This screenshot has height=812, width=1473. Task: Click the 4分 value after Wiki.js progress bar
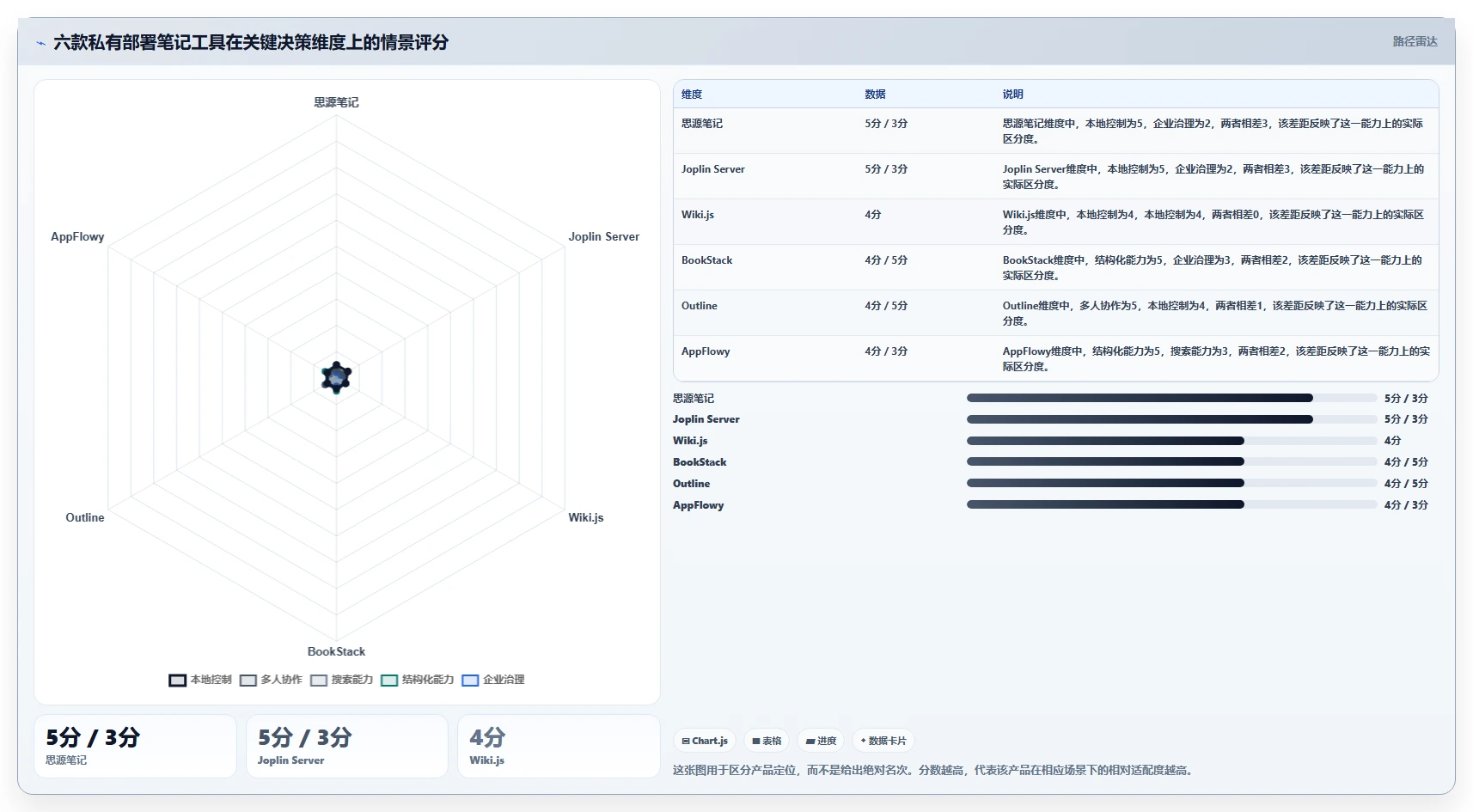(1392, 441)
